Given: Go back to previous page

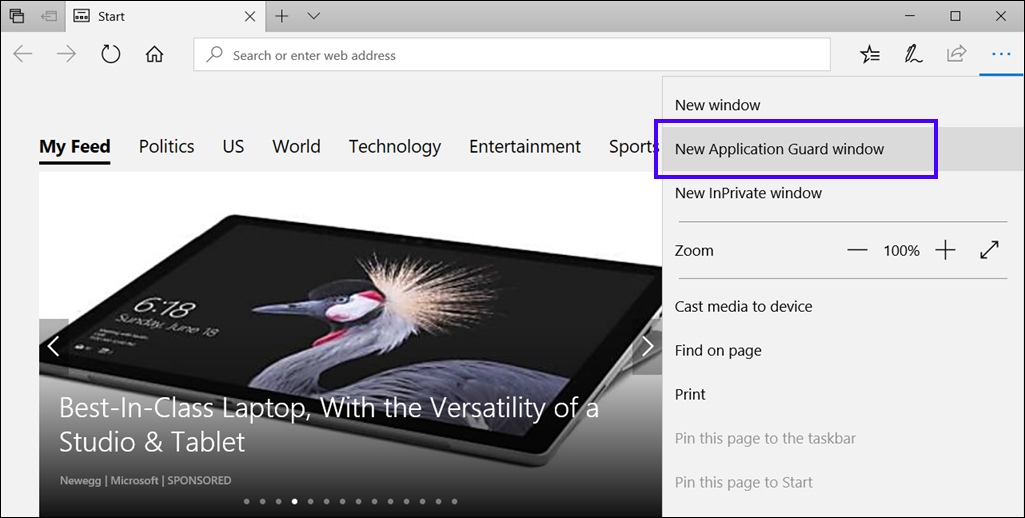Looking at the screenshot, I should click(x=23, y=54).
